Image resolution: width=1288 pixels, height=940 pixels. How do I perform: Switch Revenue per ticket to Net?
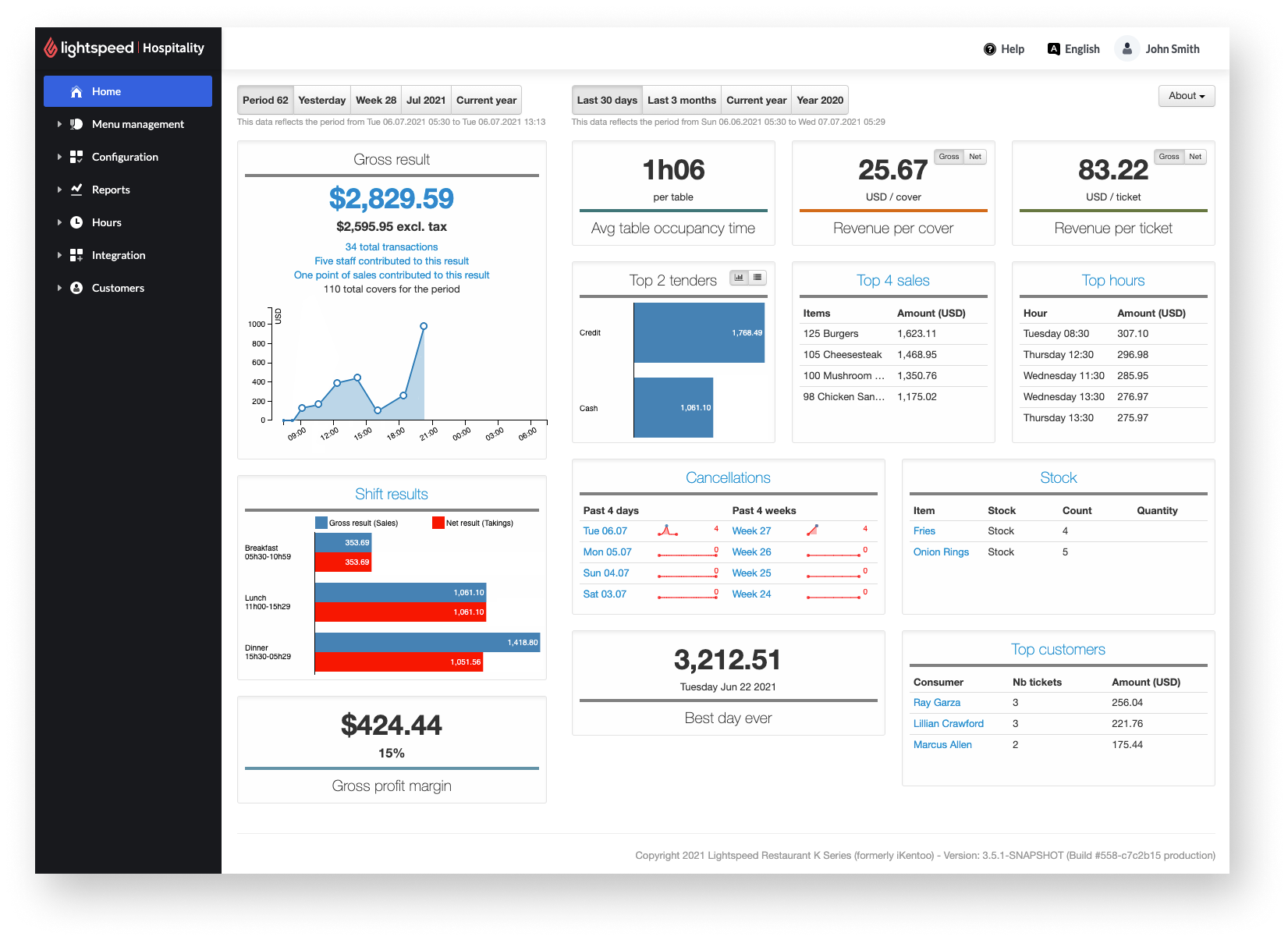tap(1194, 156)
